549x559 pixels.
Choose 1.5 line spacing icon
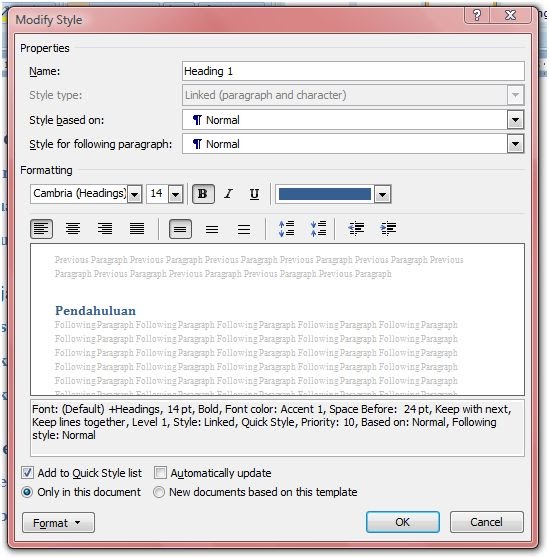[x=212, y=229]
